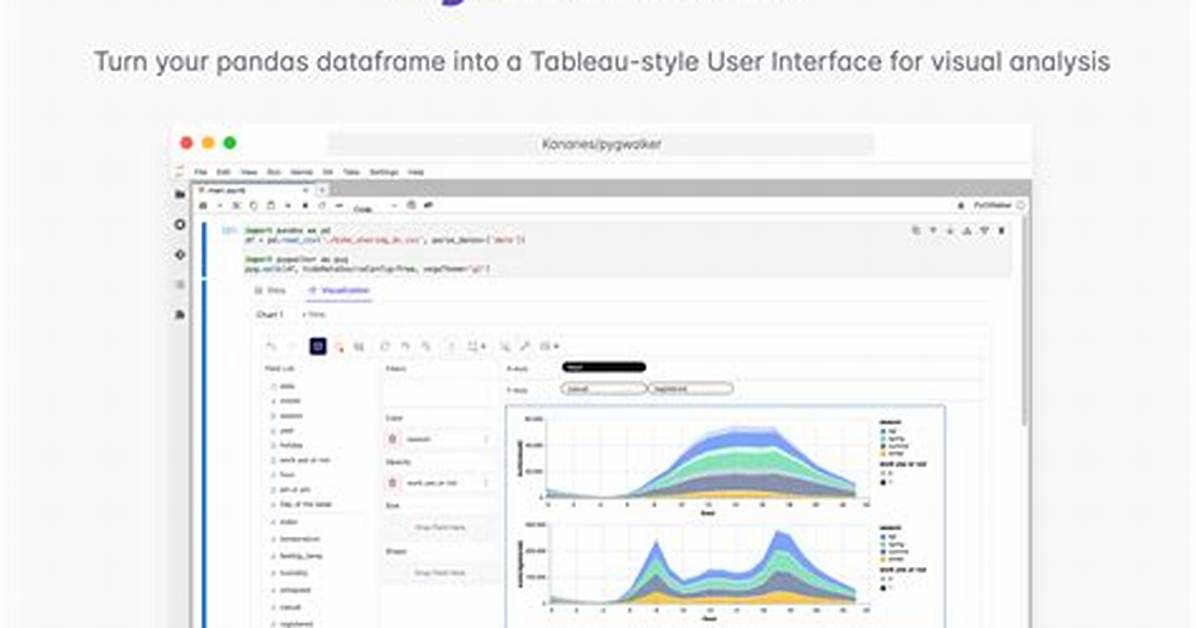The image size is (1196, 628).
Task: Click the Size shelf Drop Field Here area
Action: (439, 527)
